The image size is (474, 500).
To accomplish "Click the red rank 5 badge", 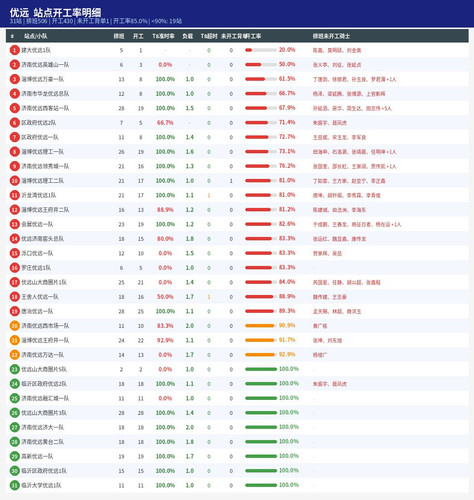I will (14, 108).
